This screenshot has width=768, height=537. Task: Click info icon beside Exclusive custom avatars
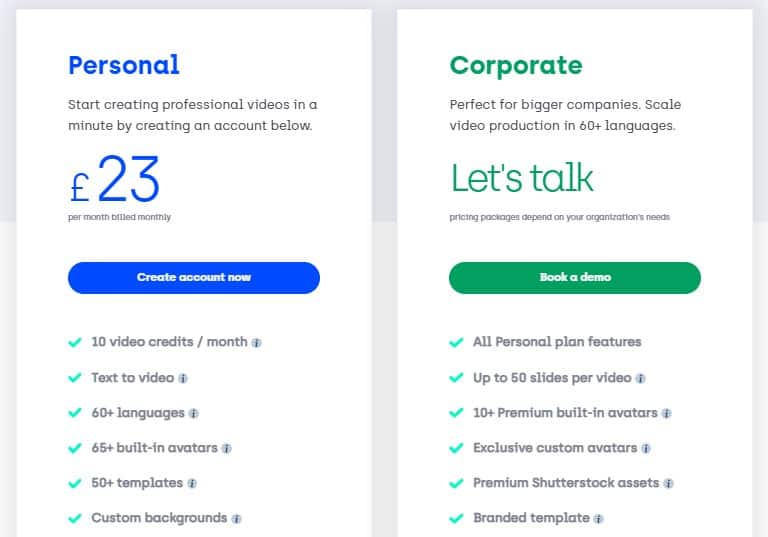[646, 448]
